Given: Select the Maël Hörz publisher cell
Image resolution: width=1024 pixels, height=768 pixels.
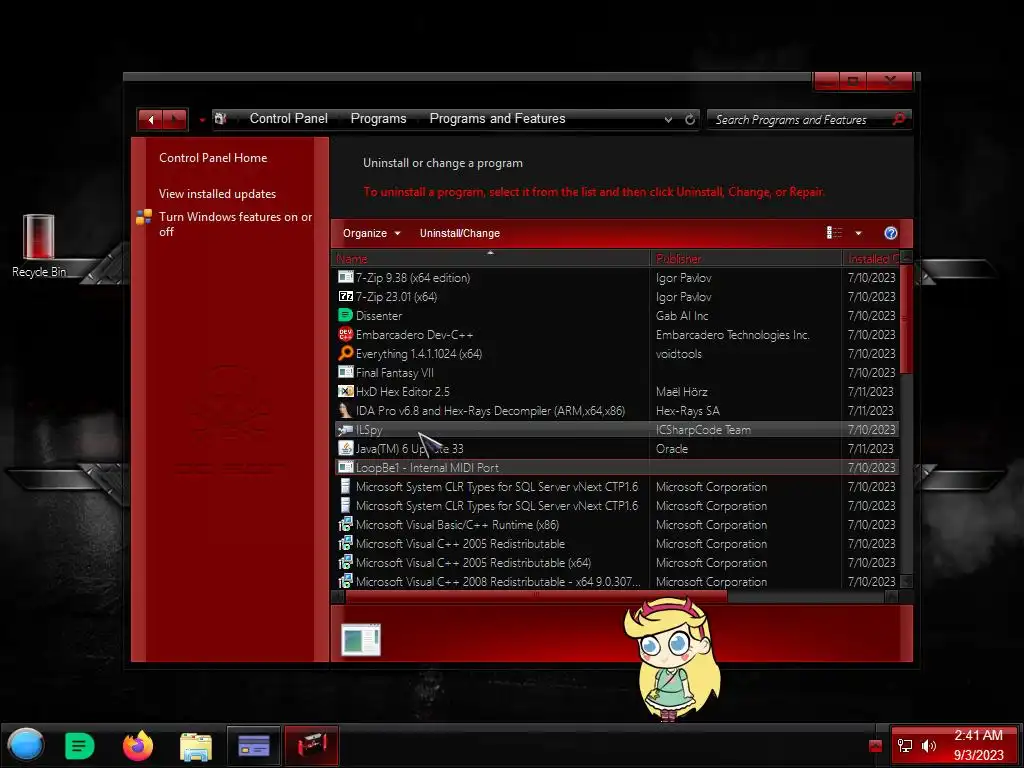Looking at the screenshot, I should [x=681, y=391].
